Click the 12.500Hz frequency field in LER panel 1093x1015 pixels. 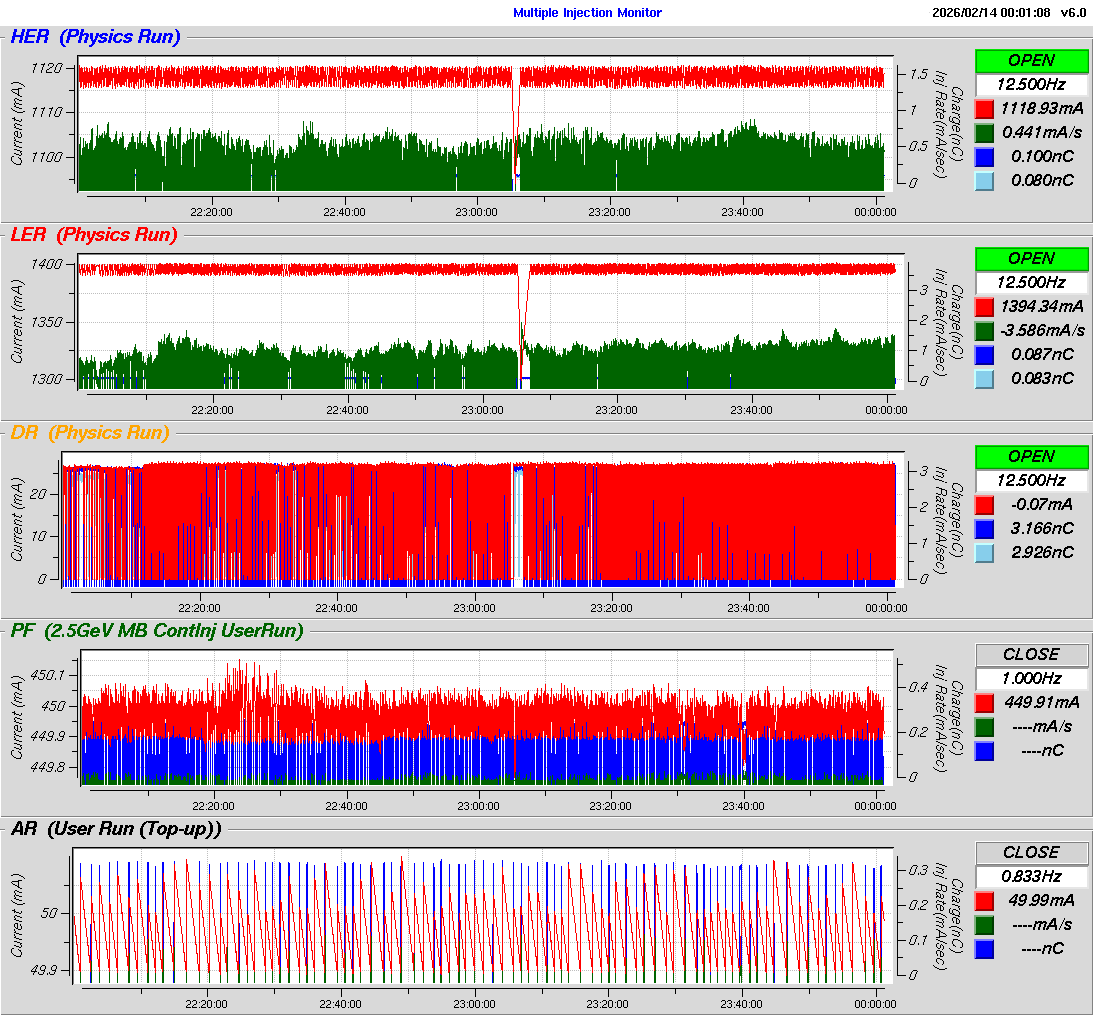point(1031,282)
